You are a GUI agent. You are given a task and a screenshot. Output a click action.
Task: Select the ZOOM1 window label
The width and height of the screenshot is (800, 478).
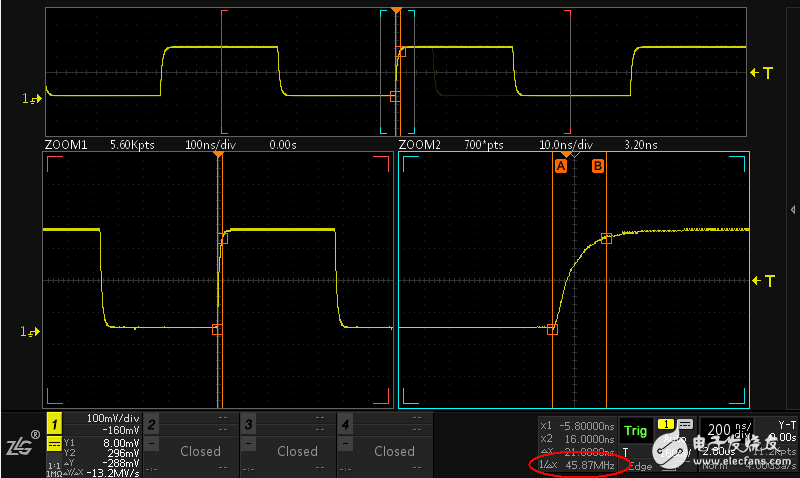click(x=66, y=145)
